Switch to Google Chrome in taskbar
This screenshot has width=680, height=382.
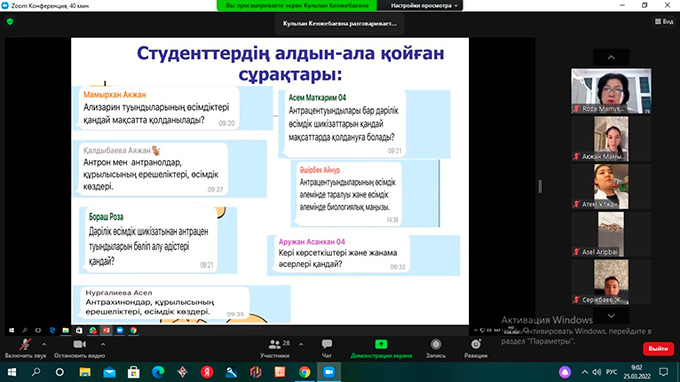[x=304, y=372]
